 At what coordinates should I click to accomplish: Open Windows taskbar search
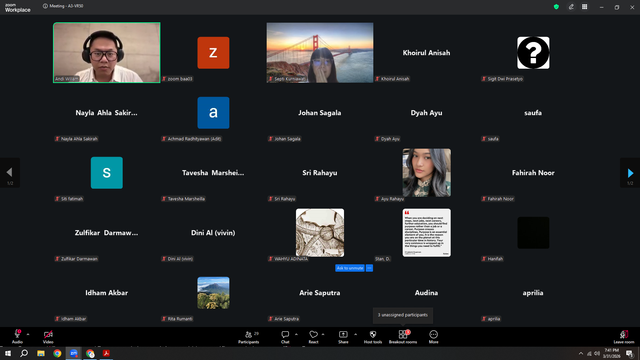point(24,353)
